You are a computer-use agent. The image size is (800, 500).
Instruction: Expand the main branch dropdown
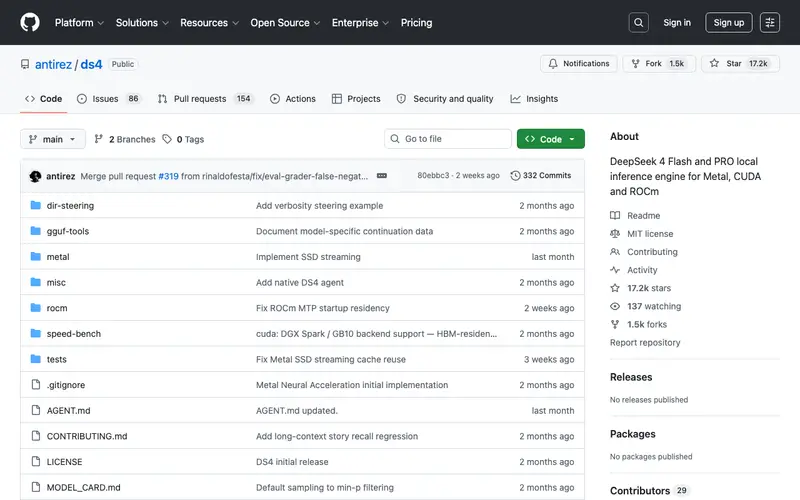53,139
